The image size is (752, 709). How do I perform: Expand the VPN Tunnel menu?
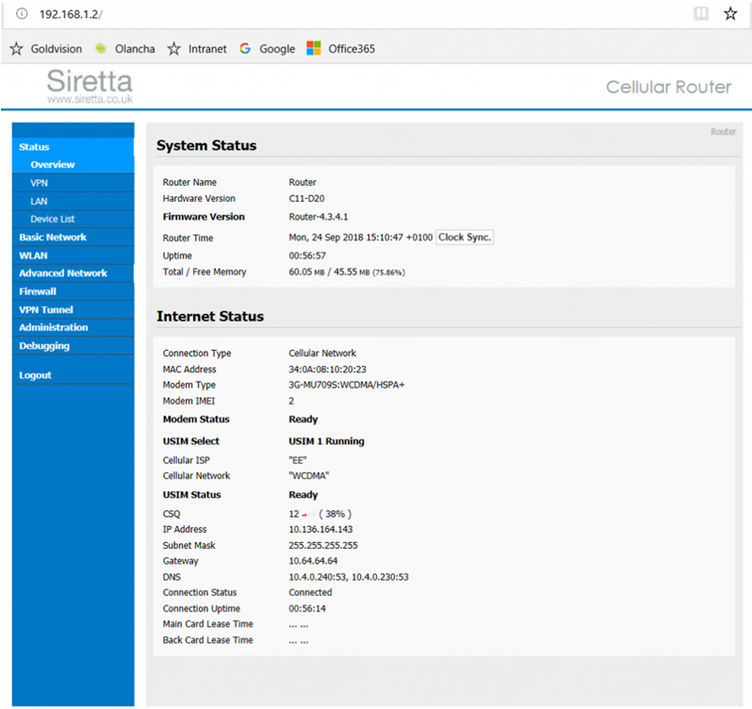click(73, 309)
